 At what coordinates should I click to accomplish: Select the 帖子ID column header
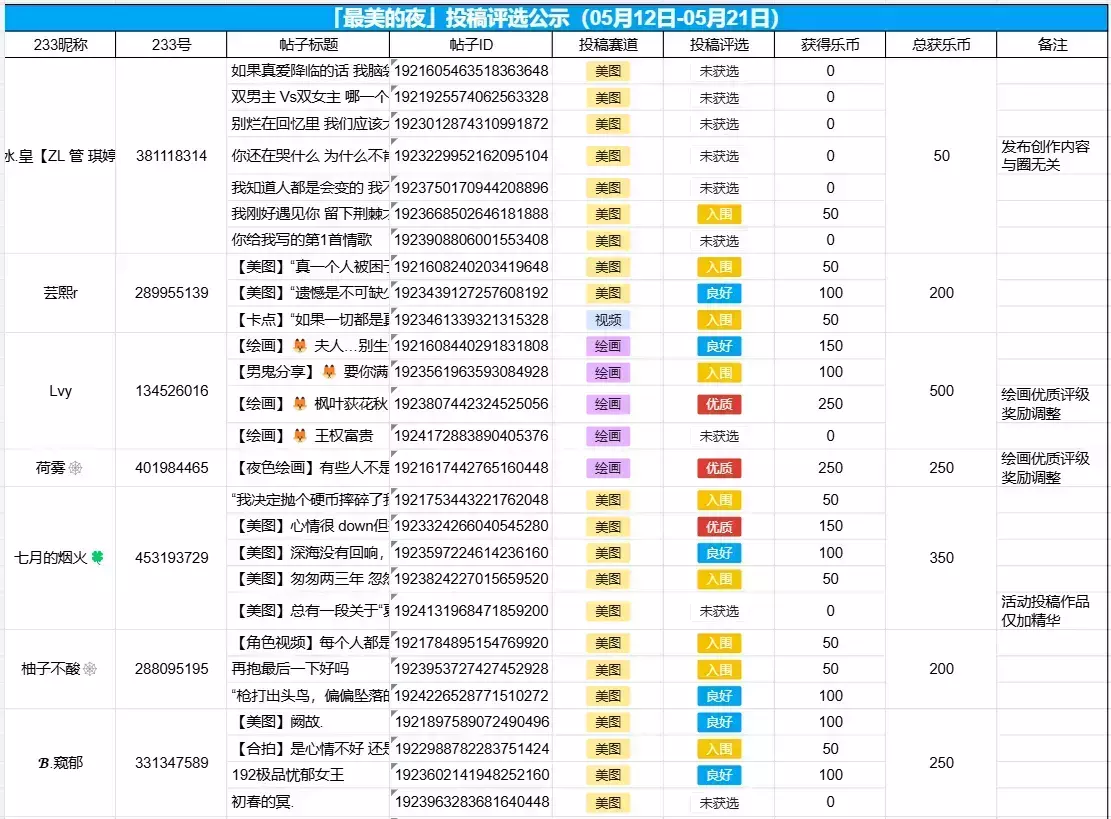(471, 45)
